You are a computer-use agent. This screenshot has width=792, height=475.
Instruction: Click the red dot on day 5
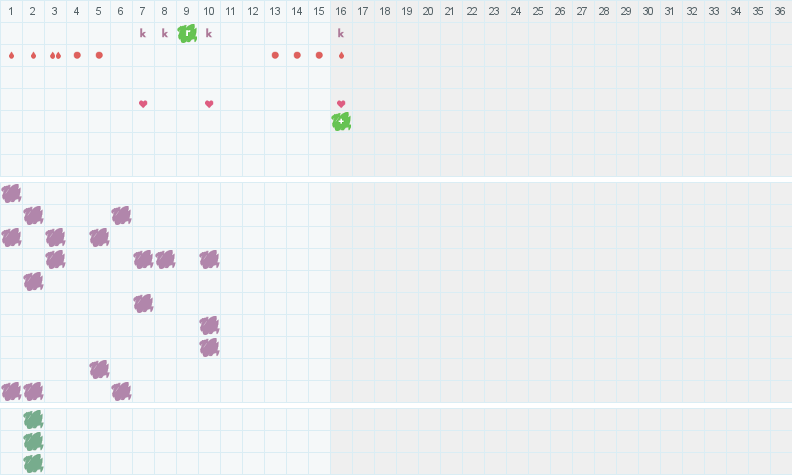(99, 55)
